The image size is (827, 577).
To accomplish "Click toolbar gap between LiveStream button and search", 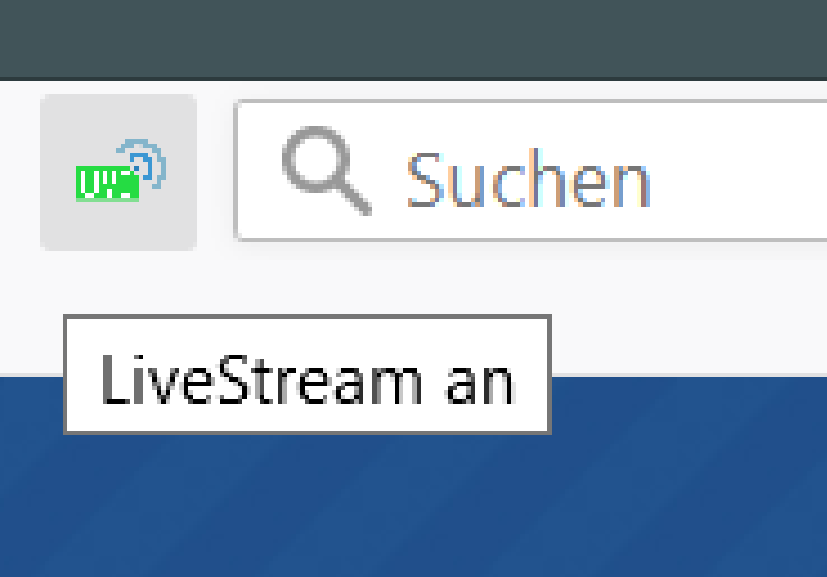I will [216, 171].
